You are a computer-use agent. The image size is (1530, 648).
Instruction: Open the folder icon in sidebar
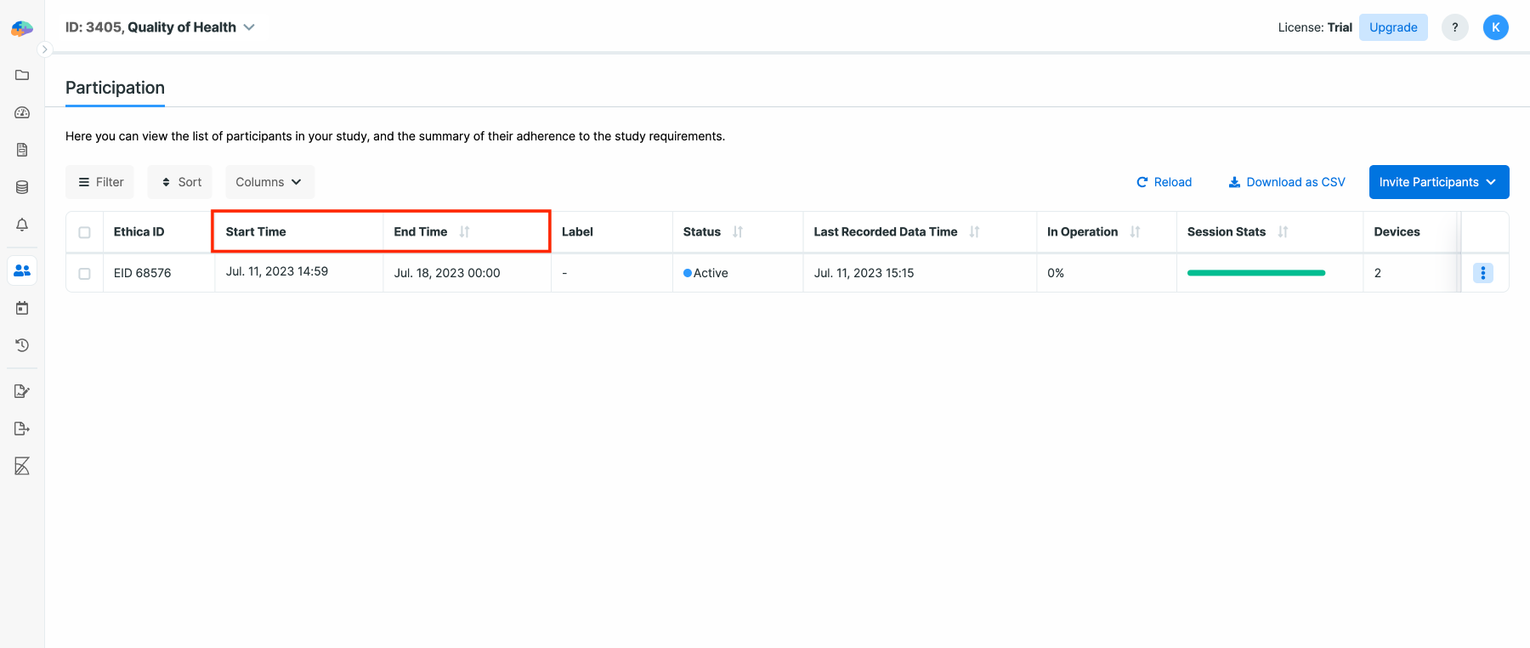point(22,75)
